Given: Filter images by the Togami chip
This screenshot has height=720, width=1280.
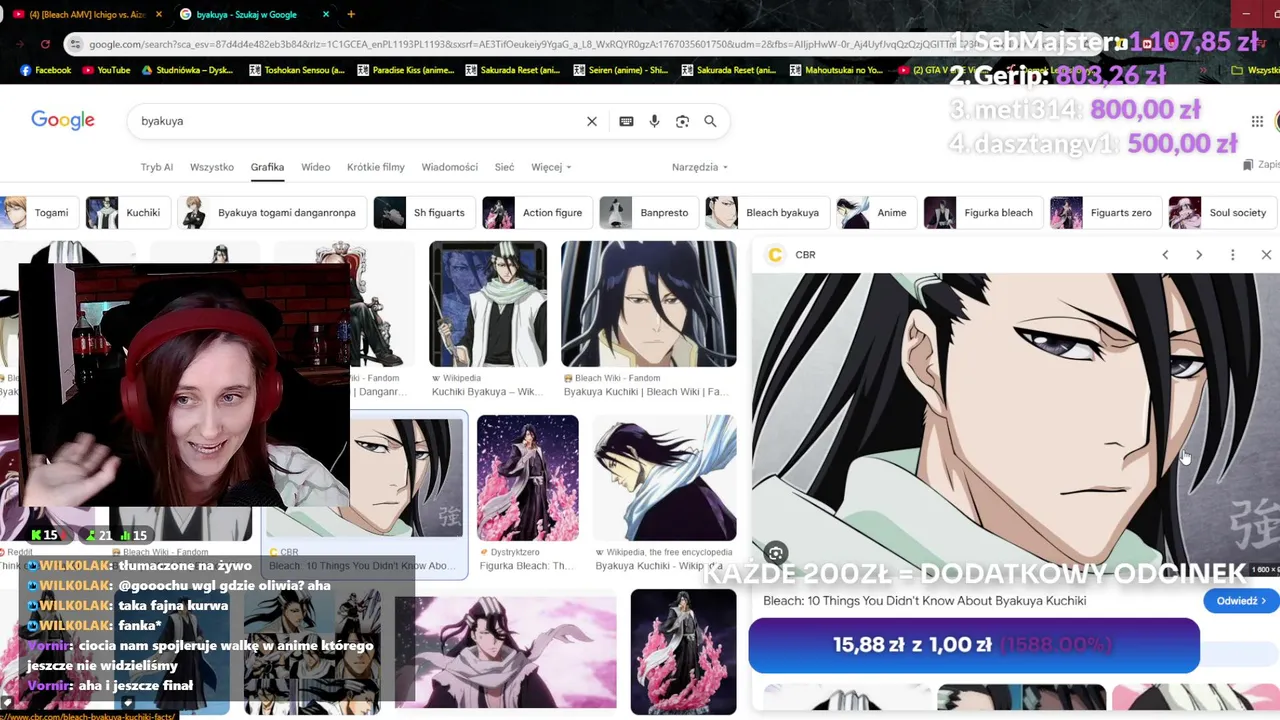Looking at the screenshot, I should (x=38, y=213).
